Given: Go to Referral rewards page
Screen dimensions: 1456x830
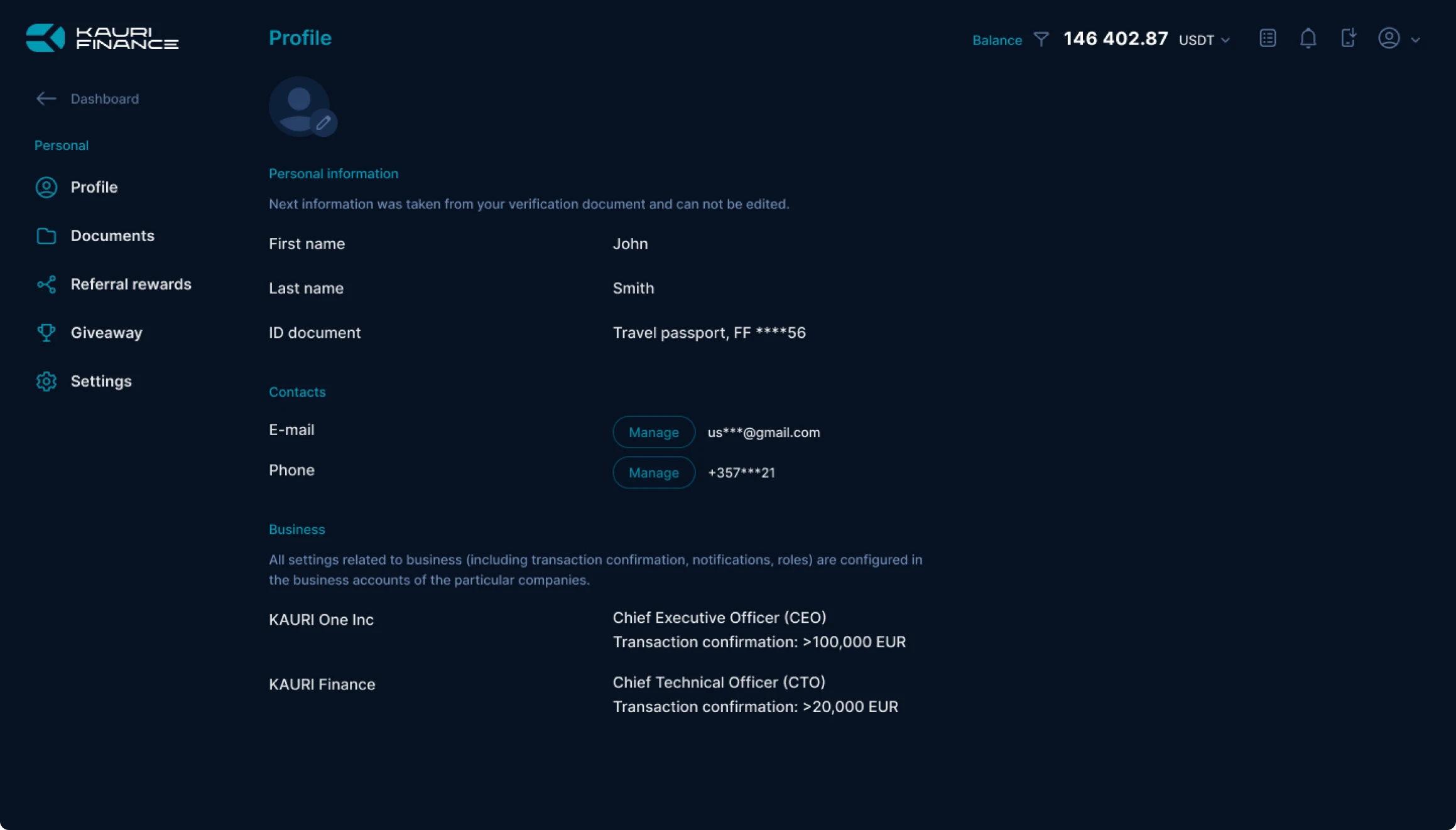Looking at the screenshot, I should coord(131,284).
